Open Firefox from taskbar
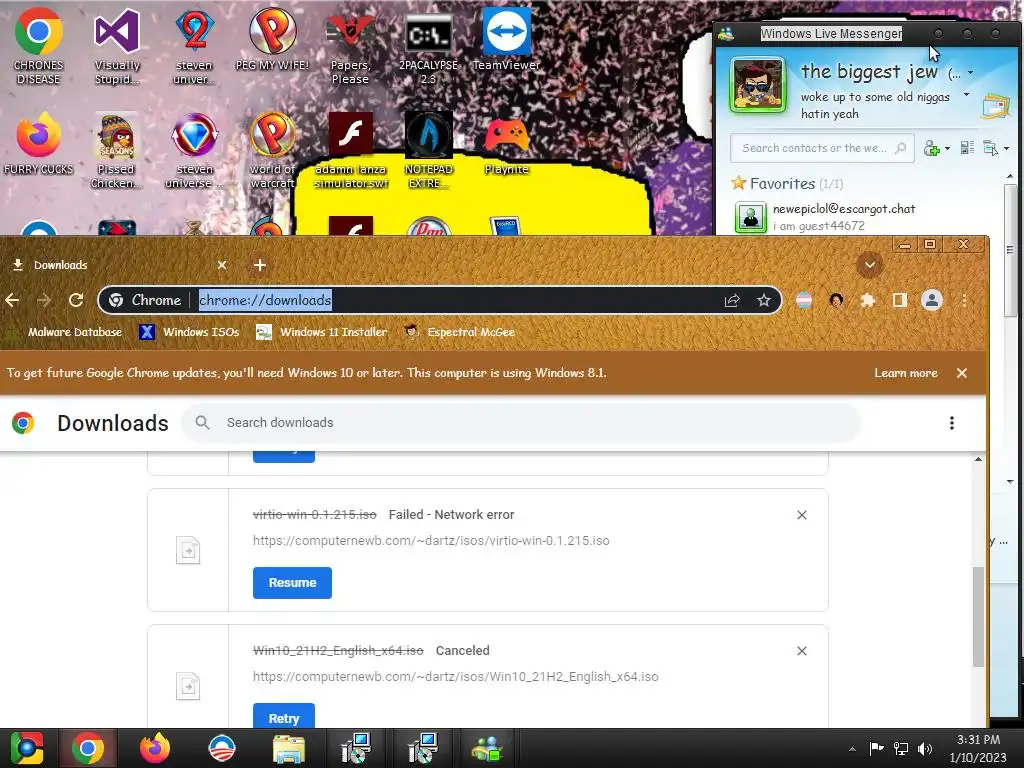 [155, 748]
